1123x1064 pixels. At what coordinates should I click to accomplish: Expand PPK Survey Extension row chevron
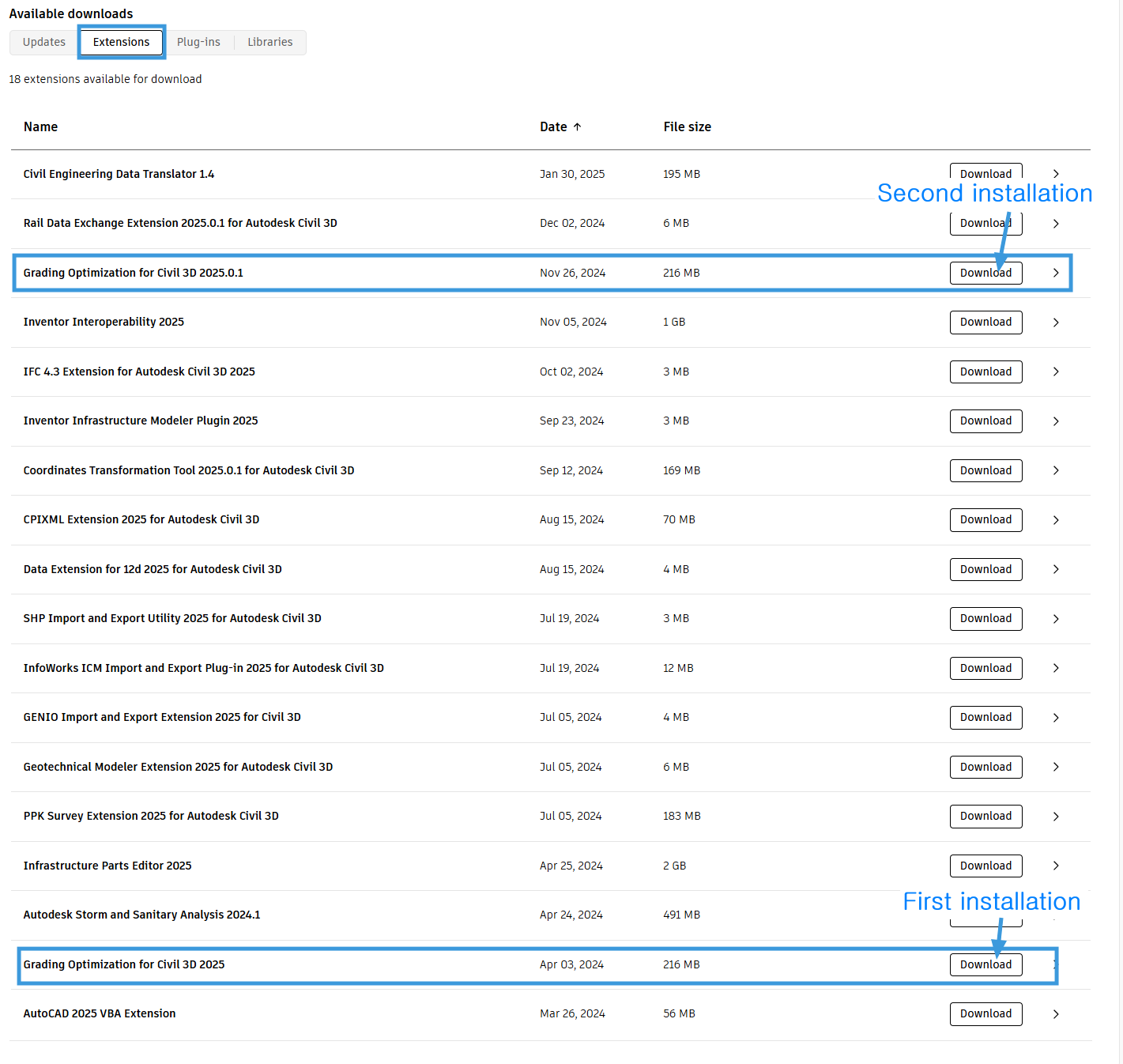(1056, 817)
